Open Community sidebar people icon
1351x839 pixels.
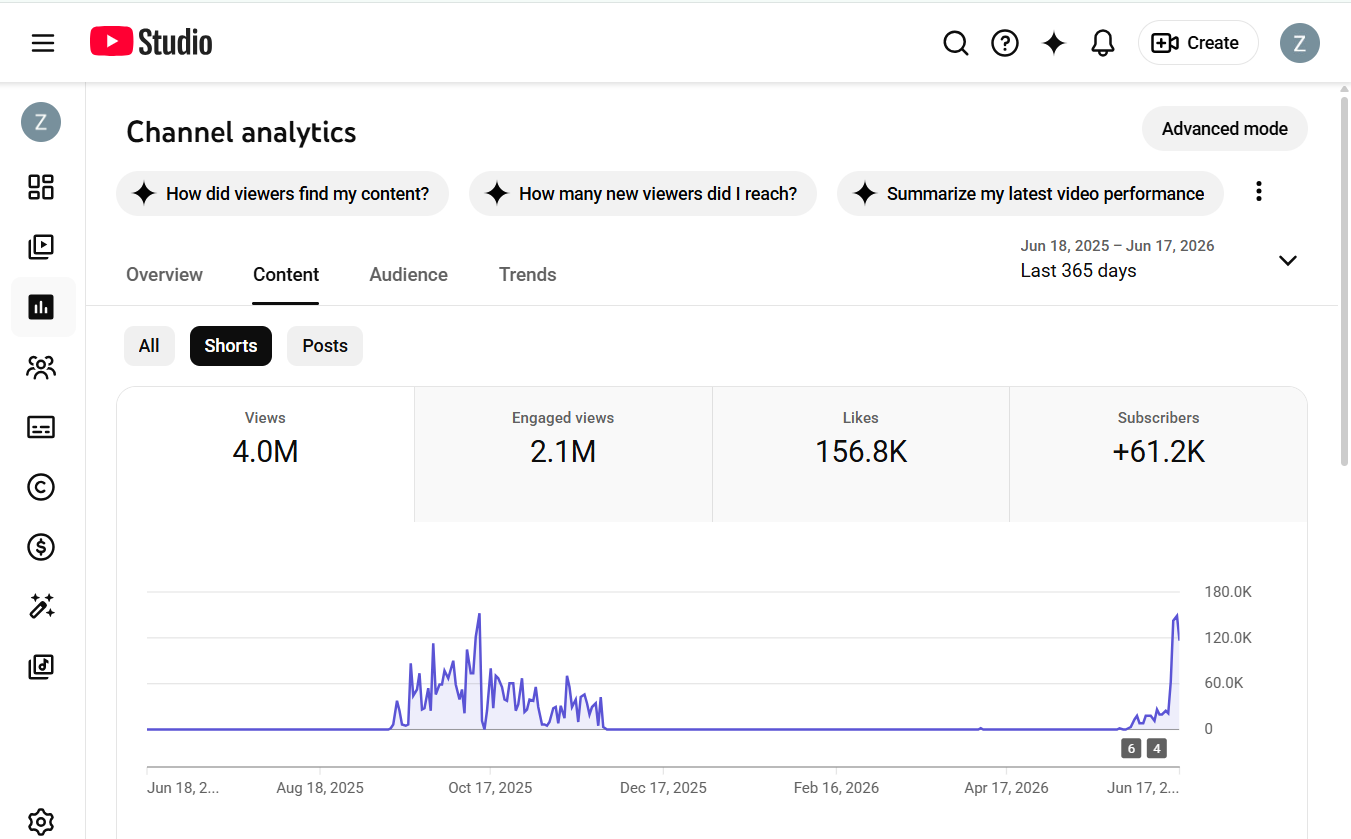pyautogui.click(x=41, y=367)
